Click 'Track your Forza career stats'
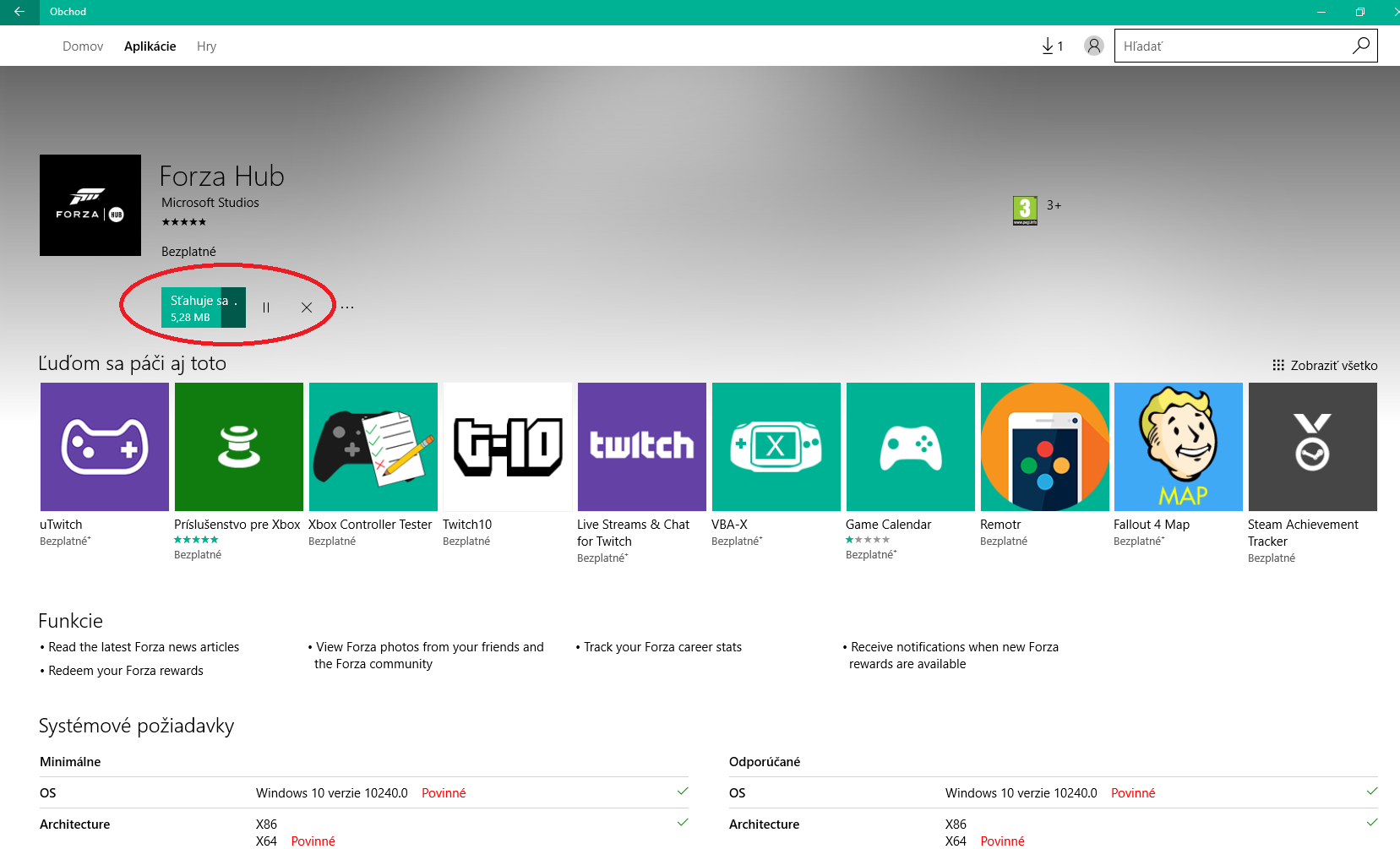This screenshot has height=849, width=1400. [x=662, y=647]
